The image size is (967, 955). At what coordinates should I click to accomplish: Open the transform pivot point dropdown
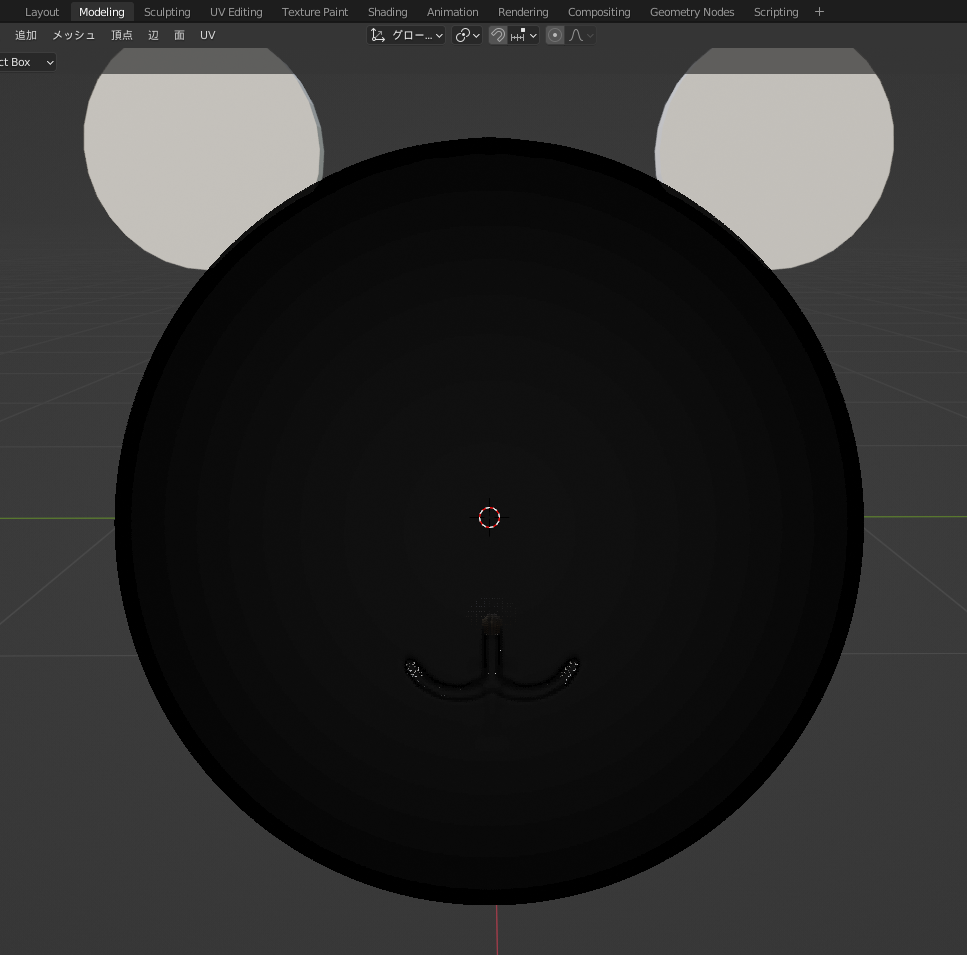(x=467, y=35)
